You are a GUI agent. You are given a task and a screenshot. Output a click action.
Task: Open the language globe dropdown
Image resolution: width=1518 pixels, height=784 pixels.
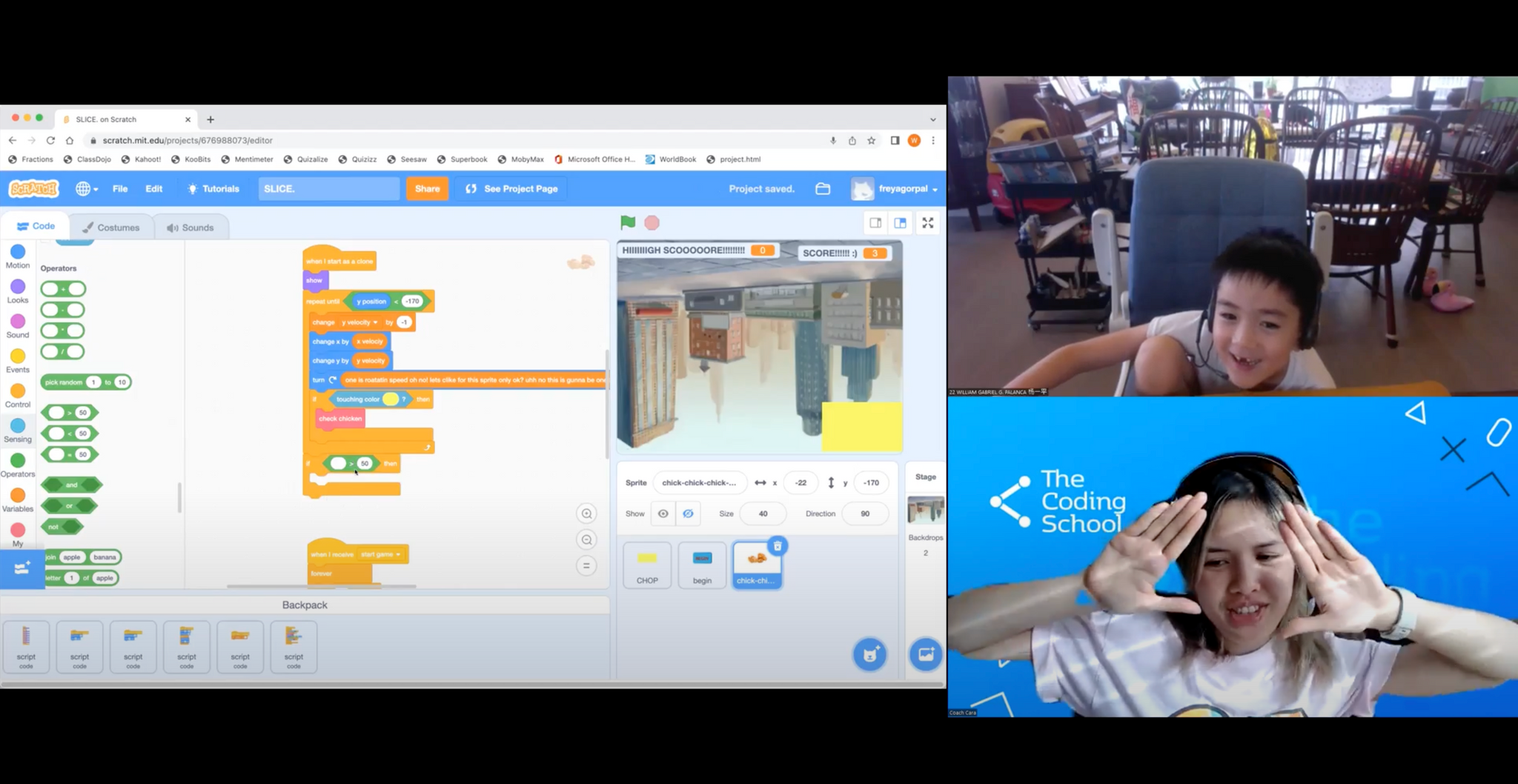(84, 188)
